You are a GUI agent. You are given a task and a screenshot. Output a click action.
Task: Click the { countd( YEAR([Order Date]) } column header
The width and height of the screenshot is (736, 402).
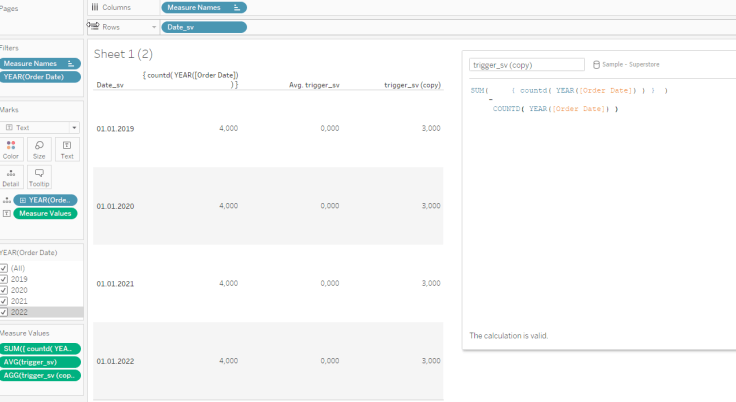(x=191, y=79)
